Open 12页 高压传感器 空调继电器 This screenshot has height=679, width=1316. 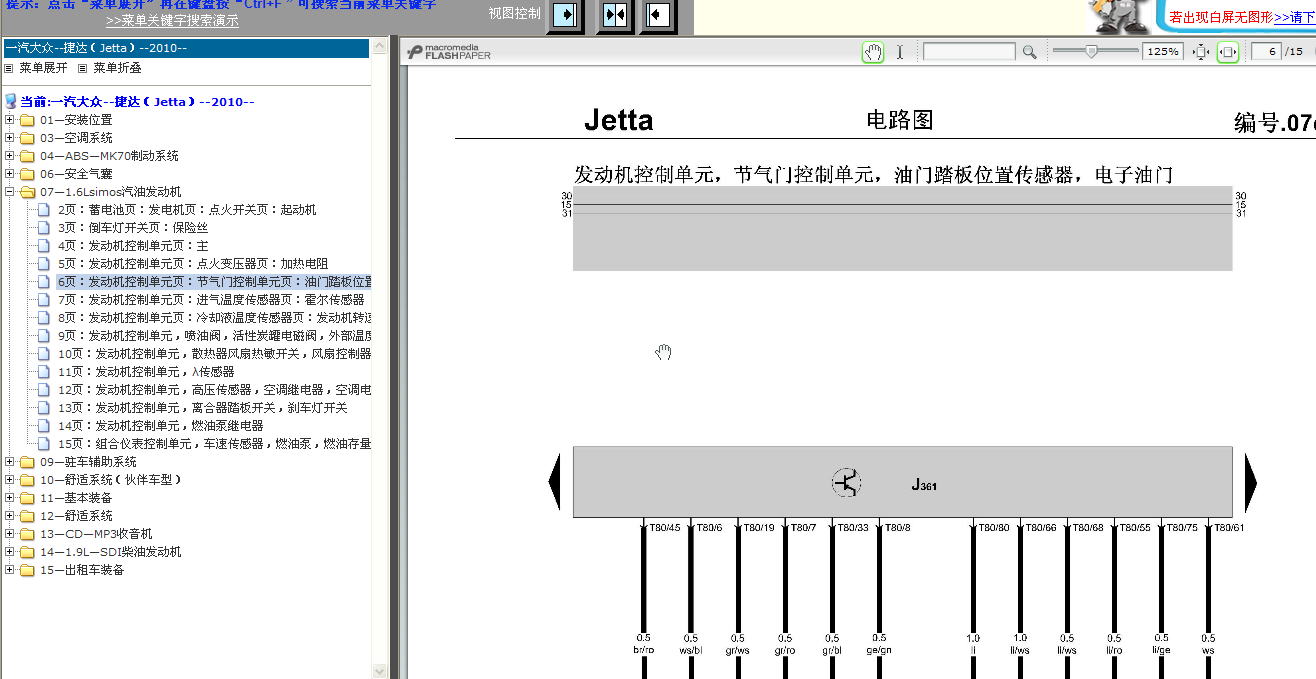click(214, 390)
